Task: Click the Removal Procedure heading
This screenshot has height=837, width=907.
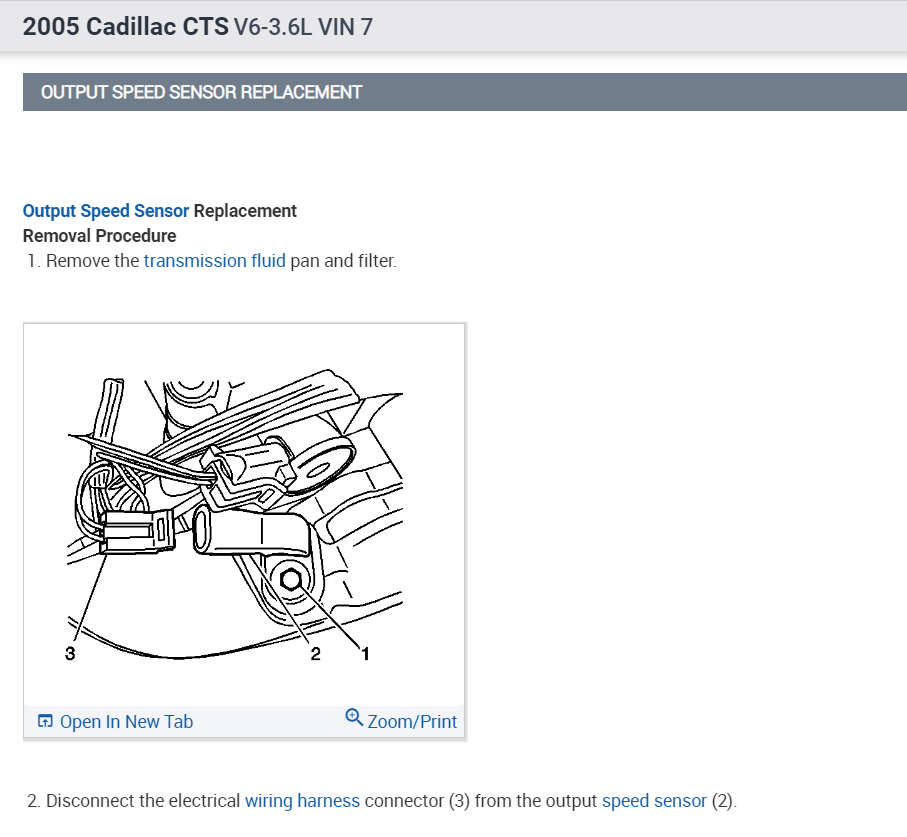Action: [99, 236]
